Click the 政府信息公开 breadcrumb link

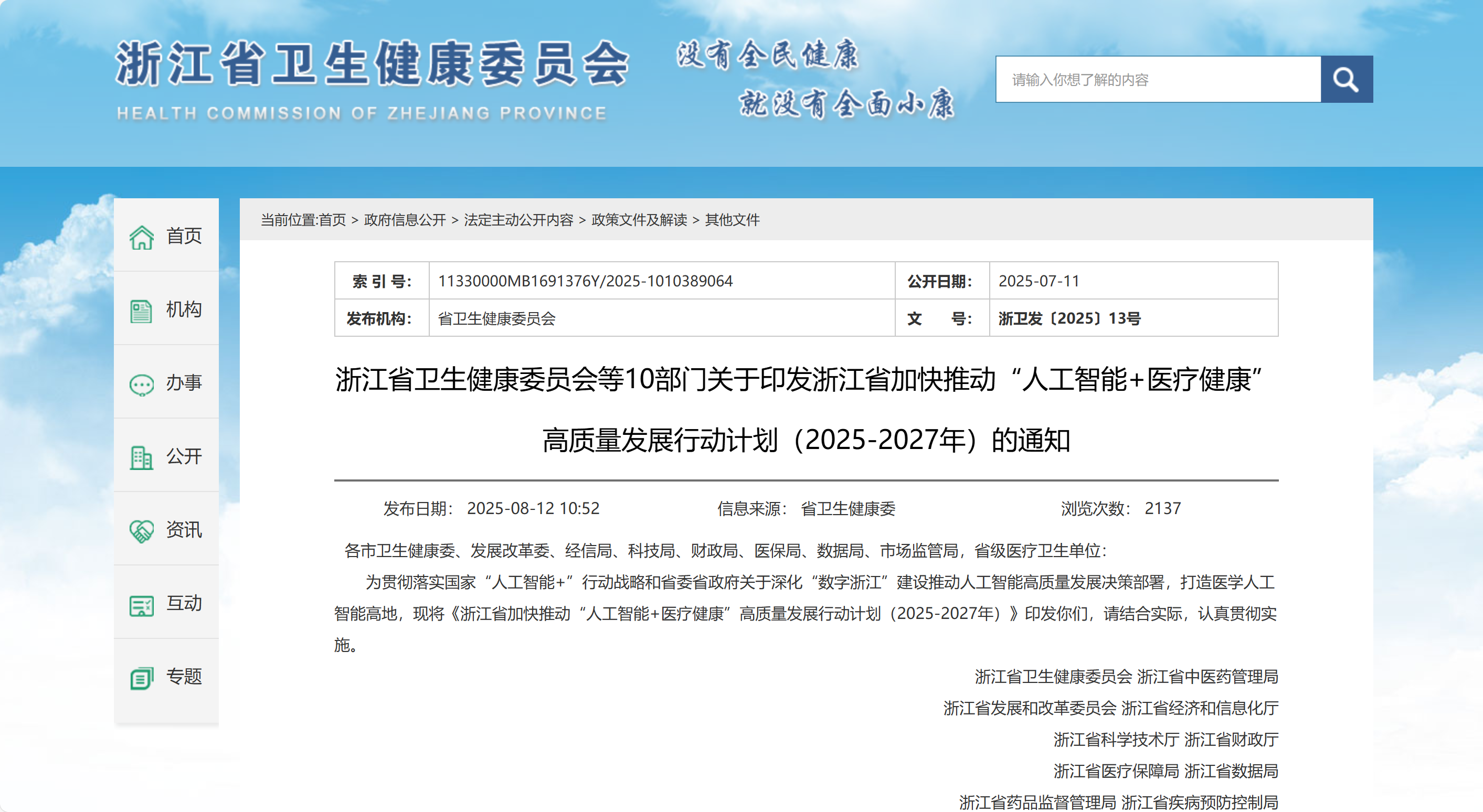pyautogui.click(x=405, y=220)
